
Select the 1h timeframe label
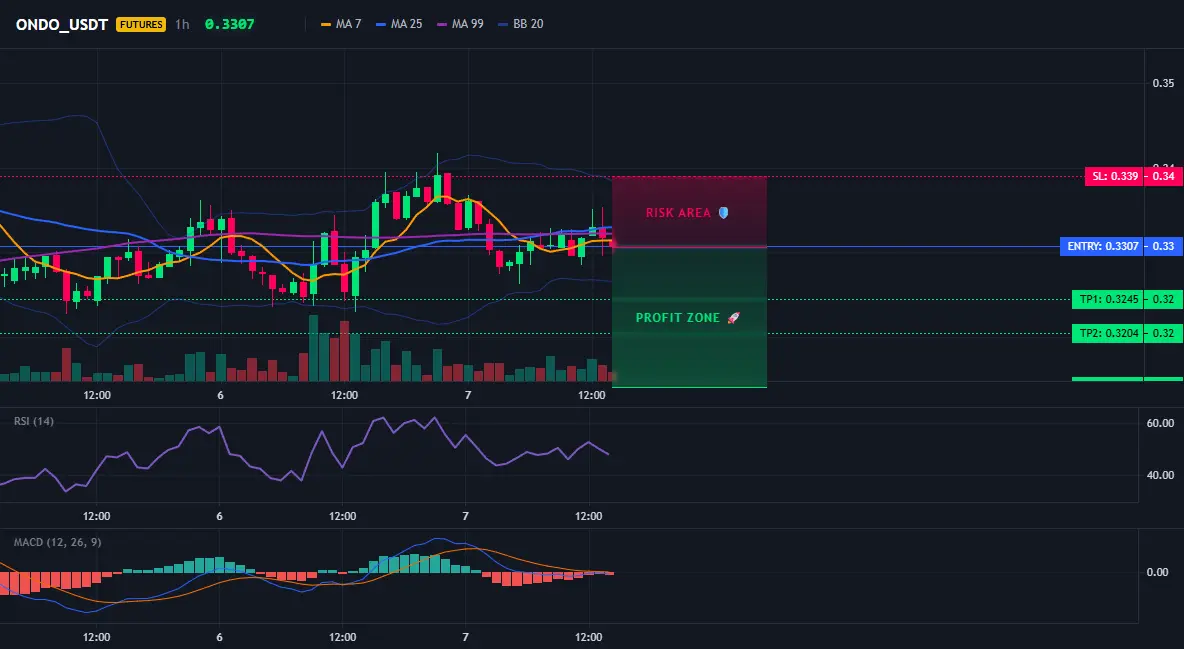(182, 24)
